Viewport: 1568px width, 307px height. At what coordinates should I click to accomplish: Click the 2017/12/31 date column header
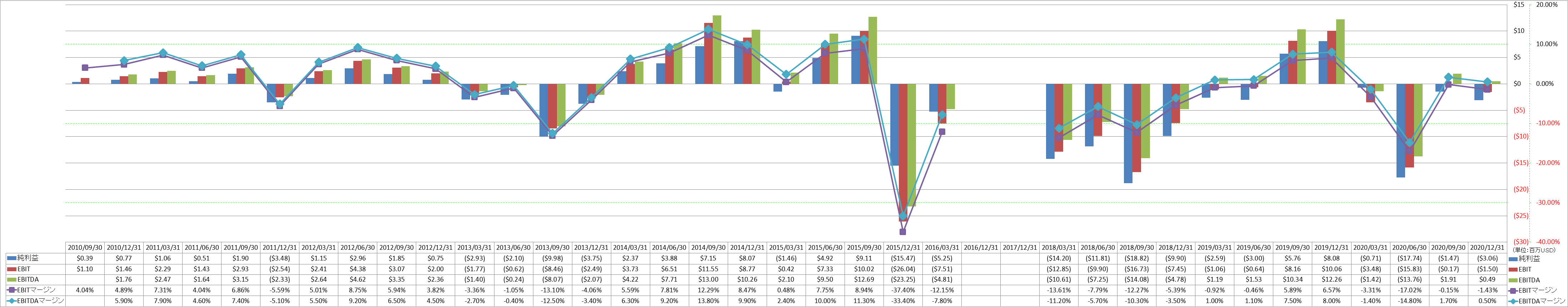(x=1020, y=248)
